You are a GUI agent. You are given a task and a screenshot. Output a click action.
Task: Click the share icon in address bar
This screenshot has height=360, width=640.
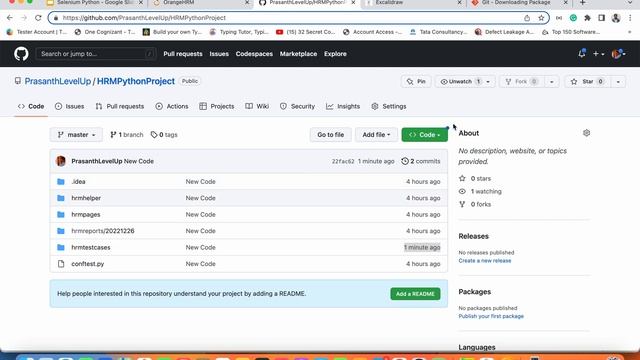tap(527, 18)
